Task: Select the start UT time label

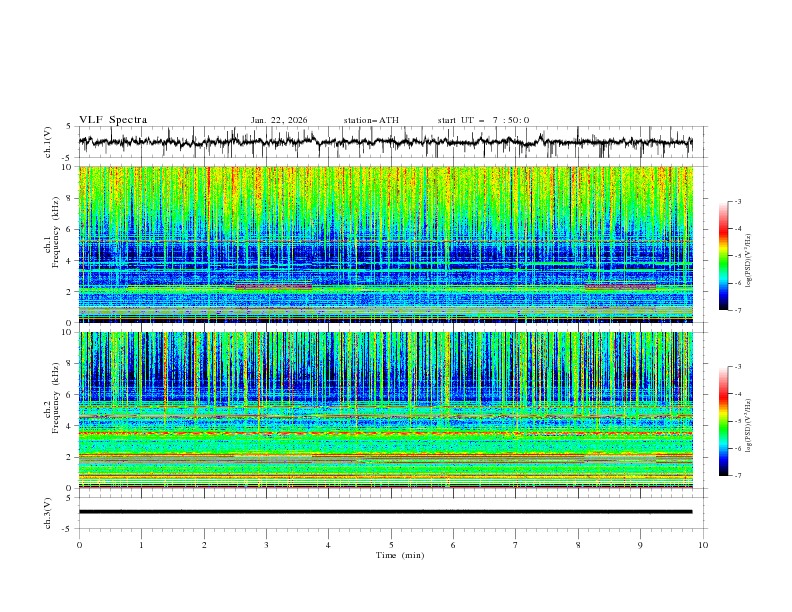Action: pos(483,120)
